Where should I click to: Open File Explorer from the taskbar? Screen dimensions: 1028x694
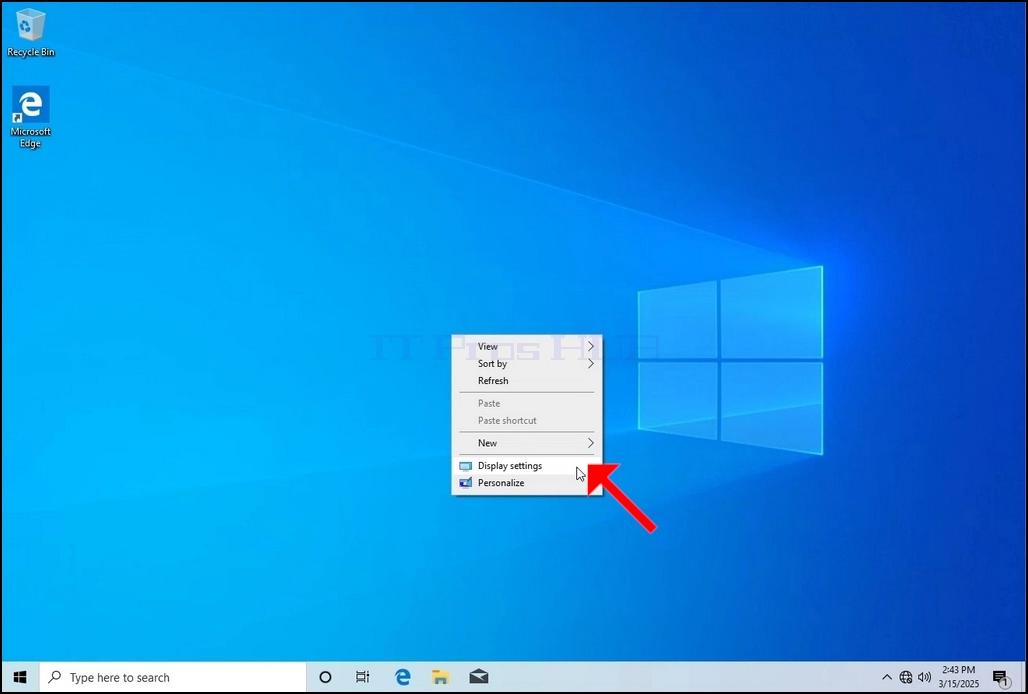point(441,677)
